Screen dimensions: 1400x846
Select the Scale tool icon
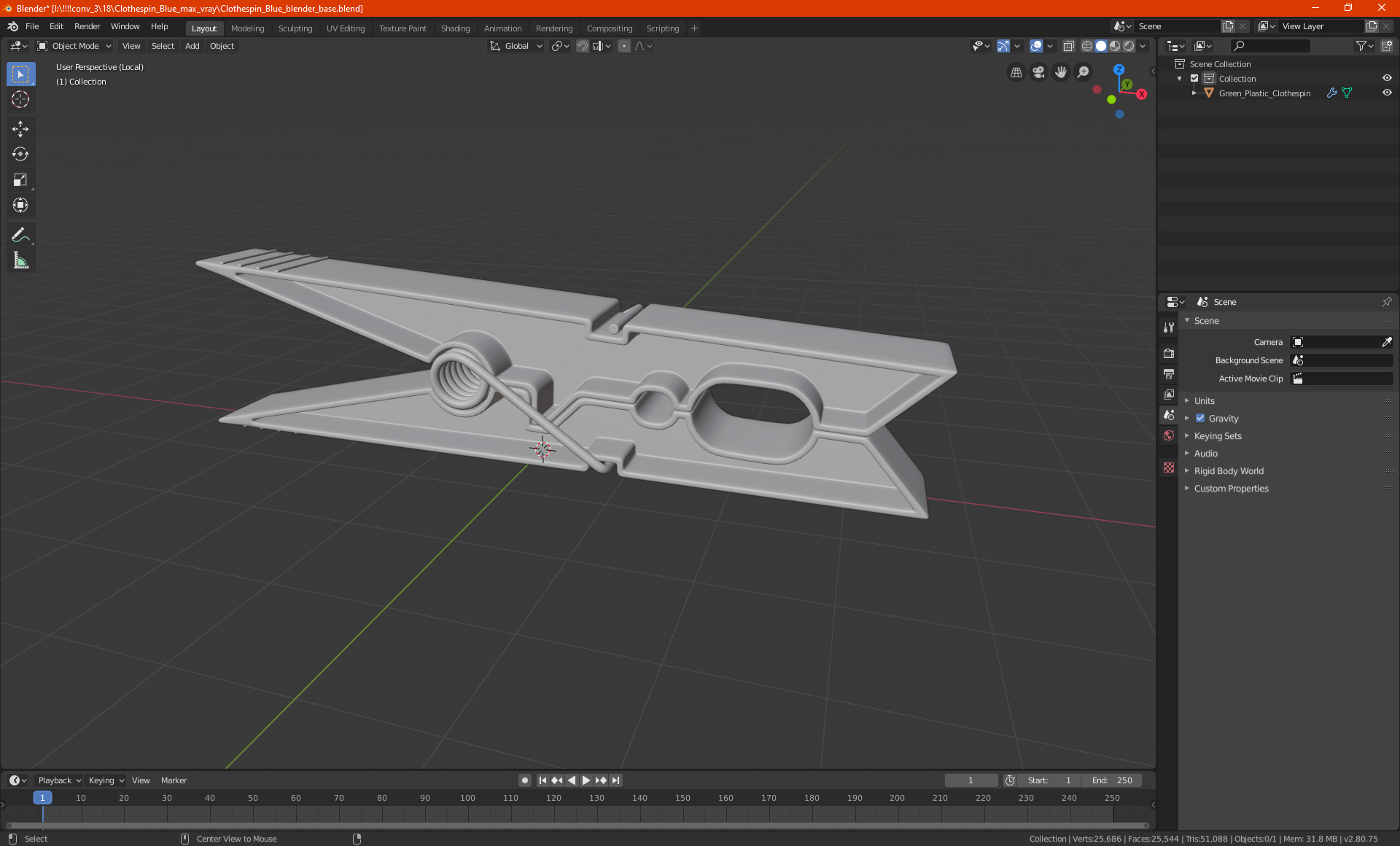[20, 180]
